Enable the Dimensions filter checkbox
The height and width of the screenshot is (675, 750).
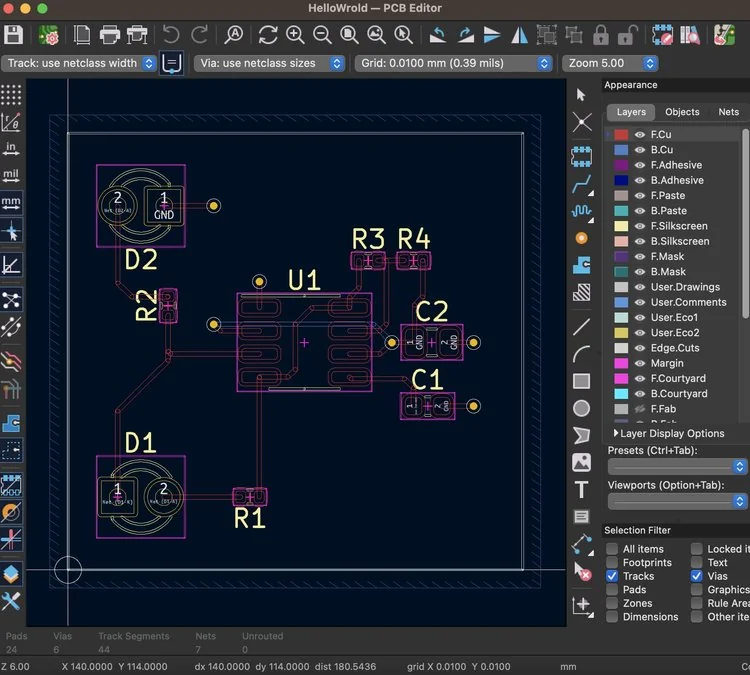pos(612,617)
